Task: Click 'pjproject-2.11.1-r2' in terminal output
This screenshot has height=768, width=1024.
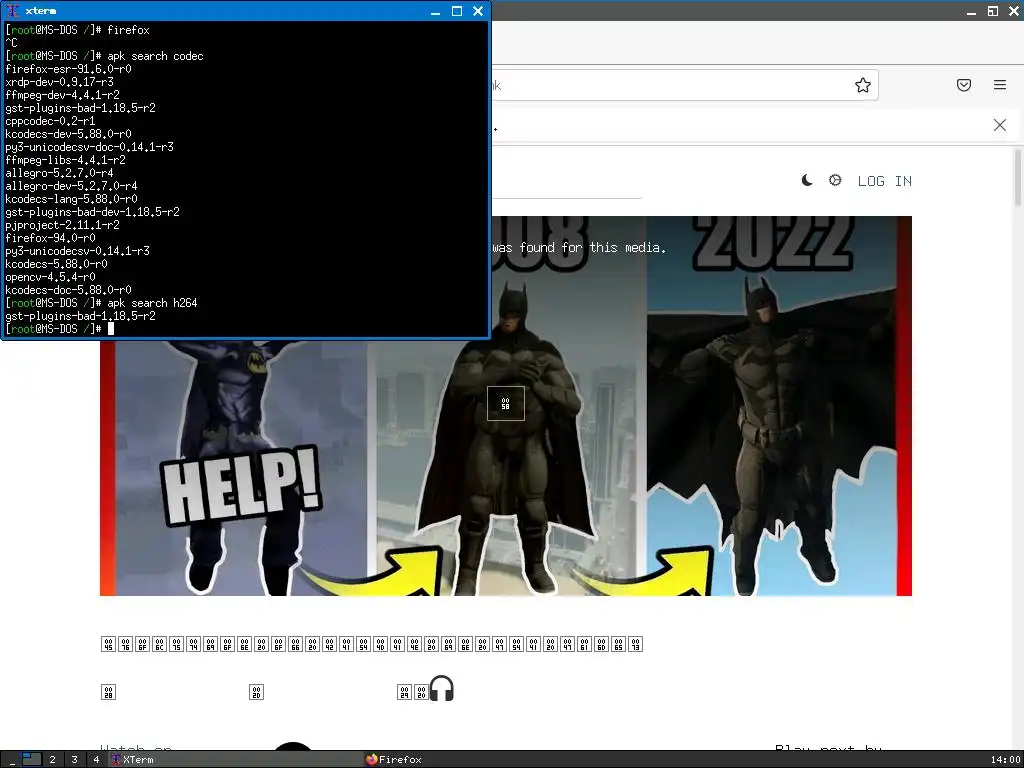Action: [x=63, y=225]
